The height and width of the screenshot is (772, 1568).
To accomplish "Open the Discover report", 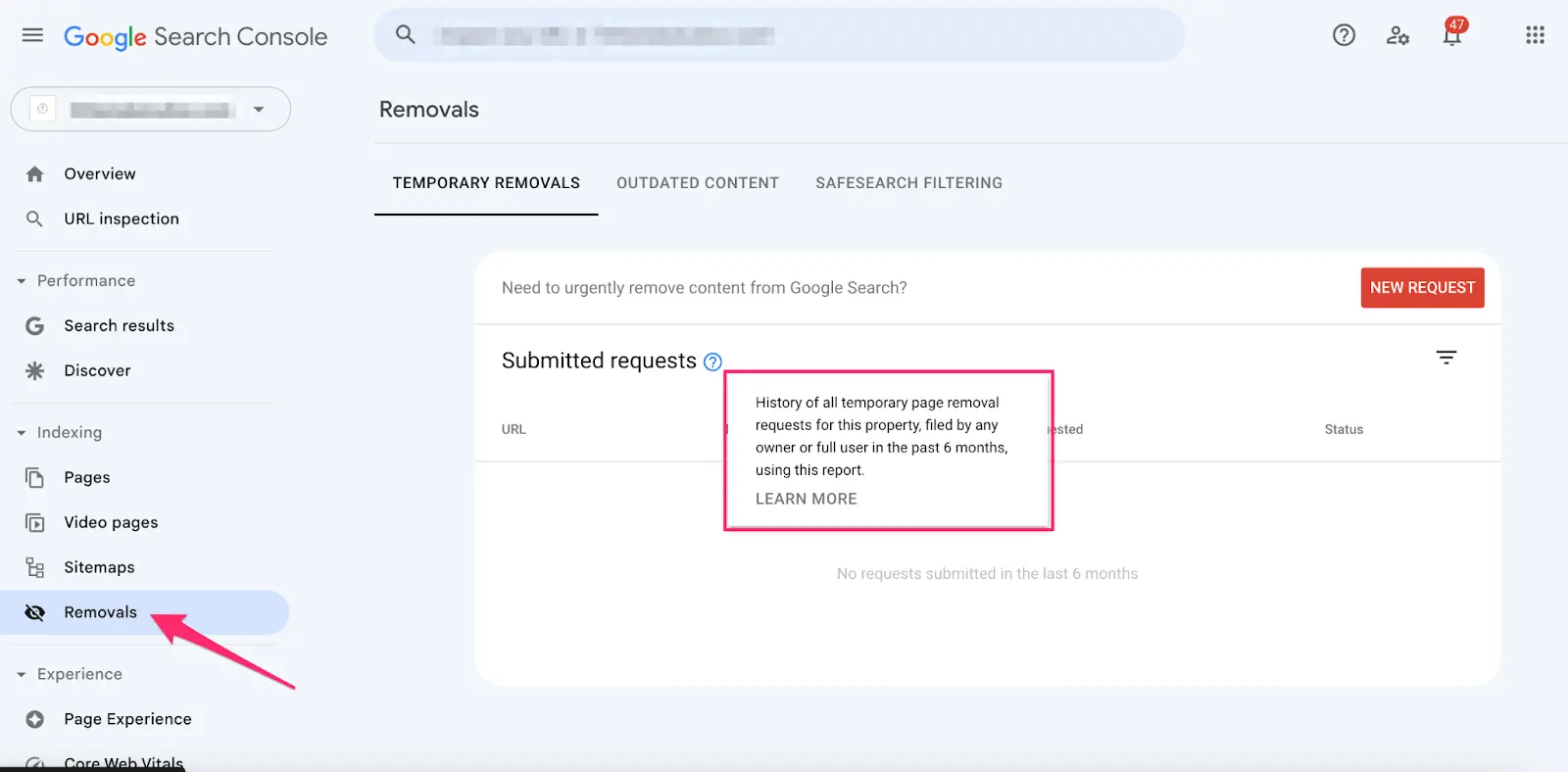I will pyautogui.click(x=97, y=370).
